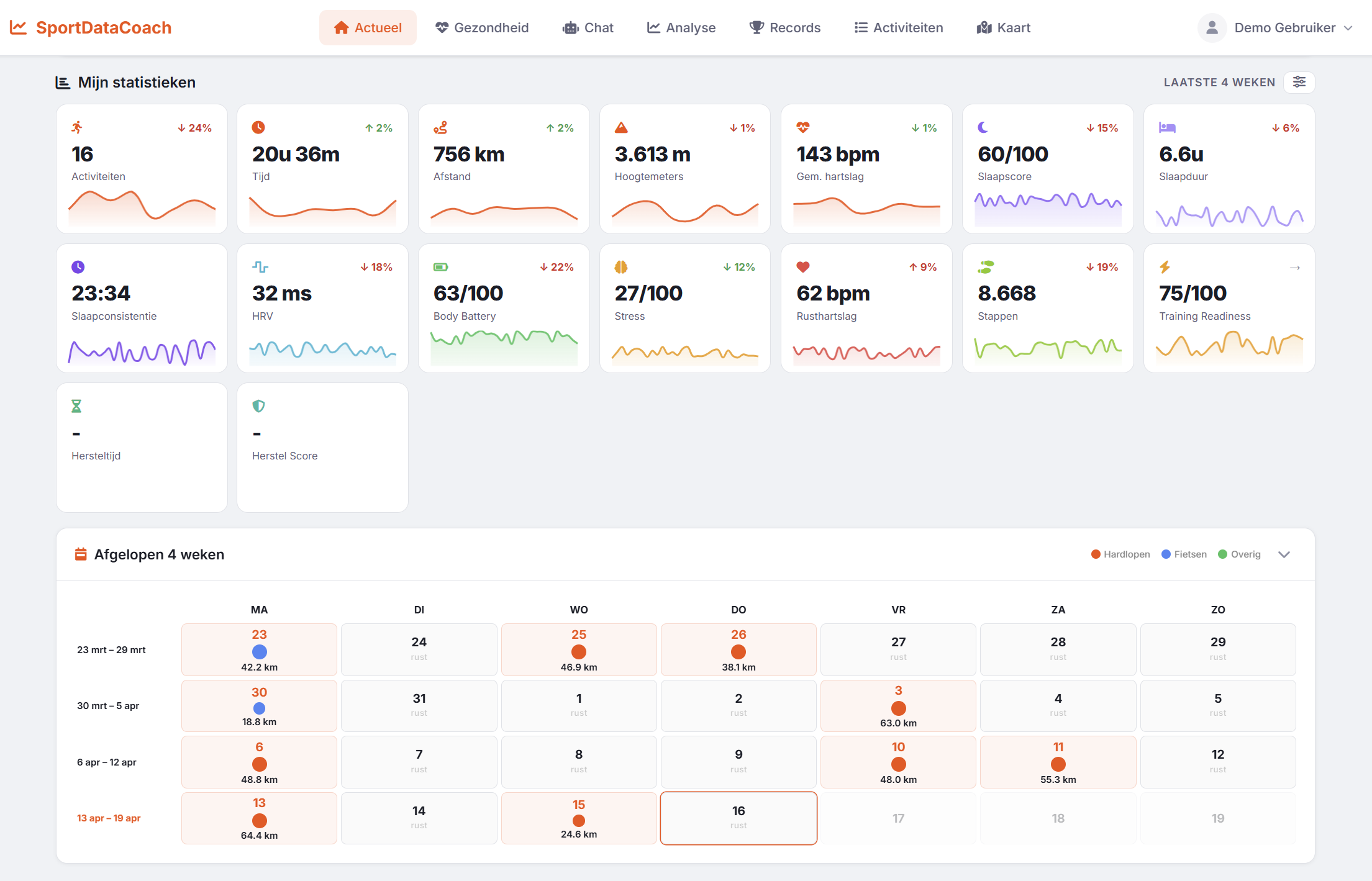Open the Gezondheid tab
This screenshot has height=881, width=1372.
pyautogui.click(x=482, y=27)
